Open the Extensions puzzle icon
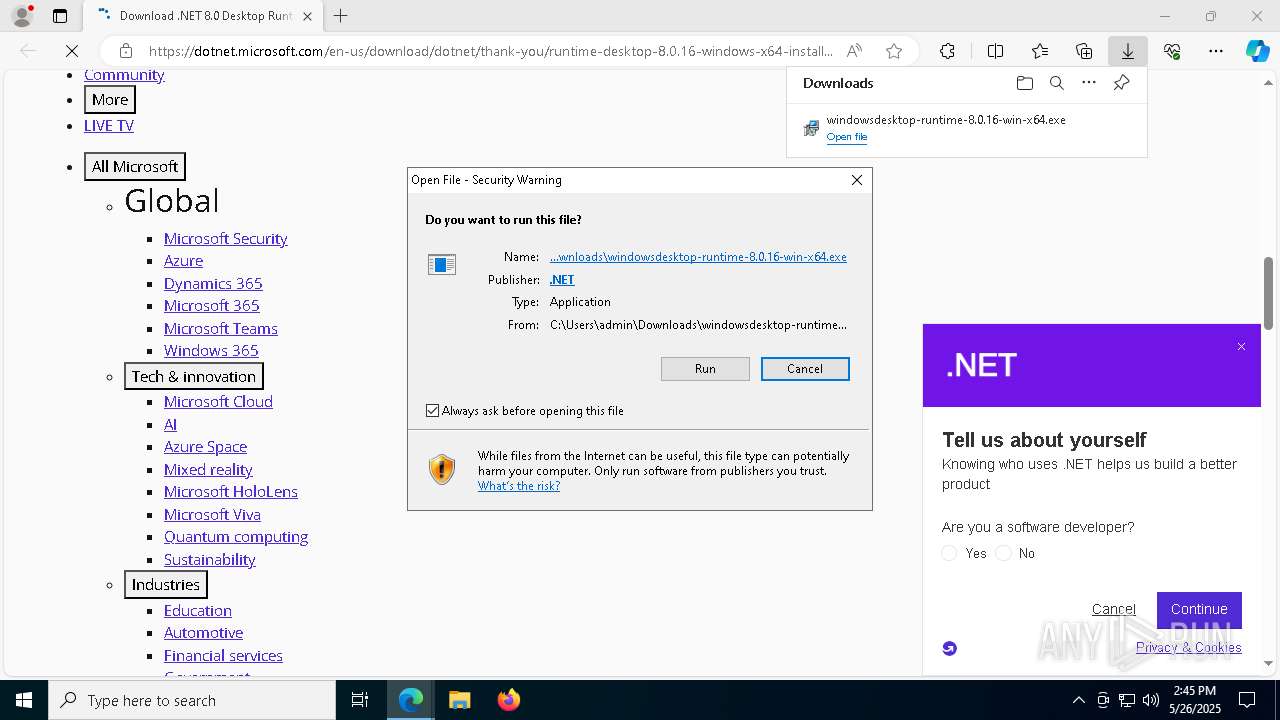This screenshot has width=1280, height=720. pos(947,51)
